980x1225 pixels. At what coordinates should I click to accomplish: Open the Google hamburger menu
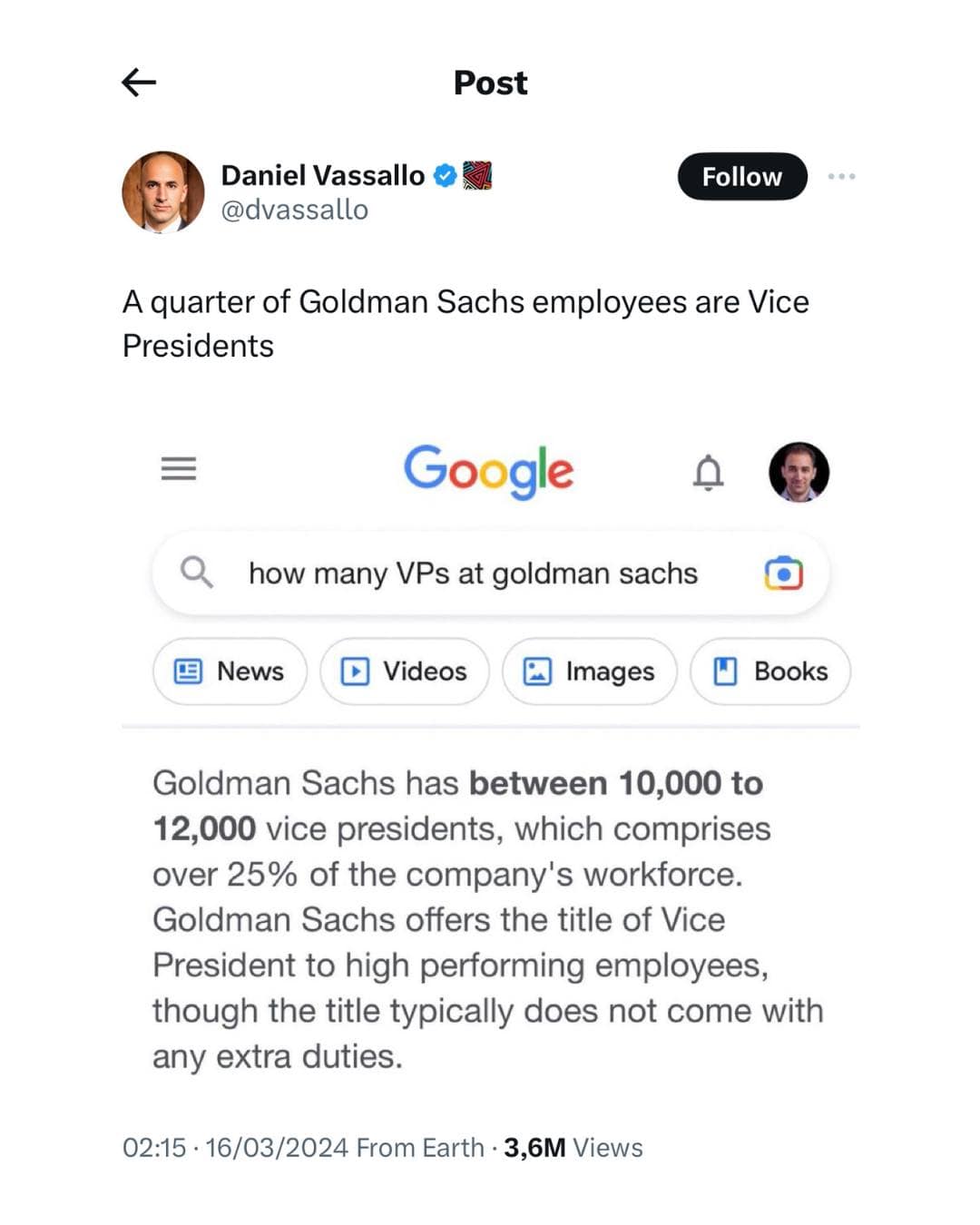point(179,469)
